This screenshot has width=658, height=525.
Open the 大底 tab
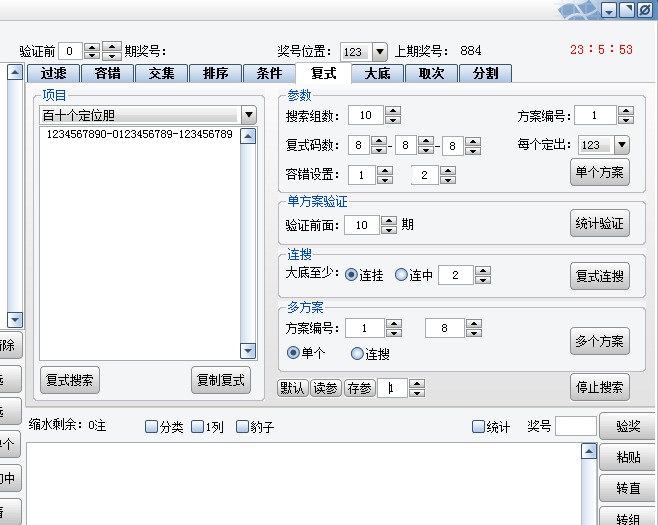click(377, 73)
